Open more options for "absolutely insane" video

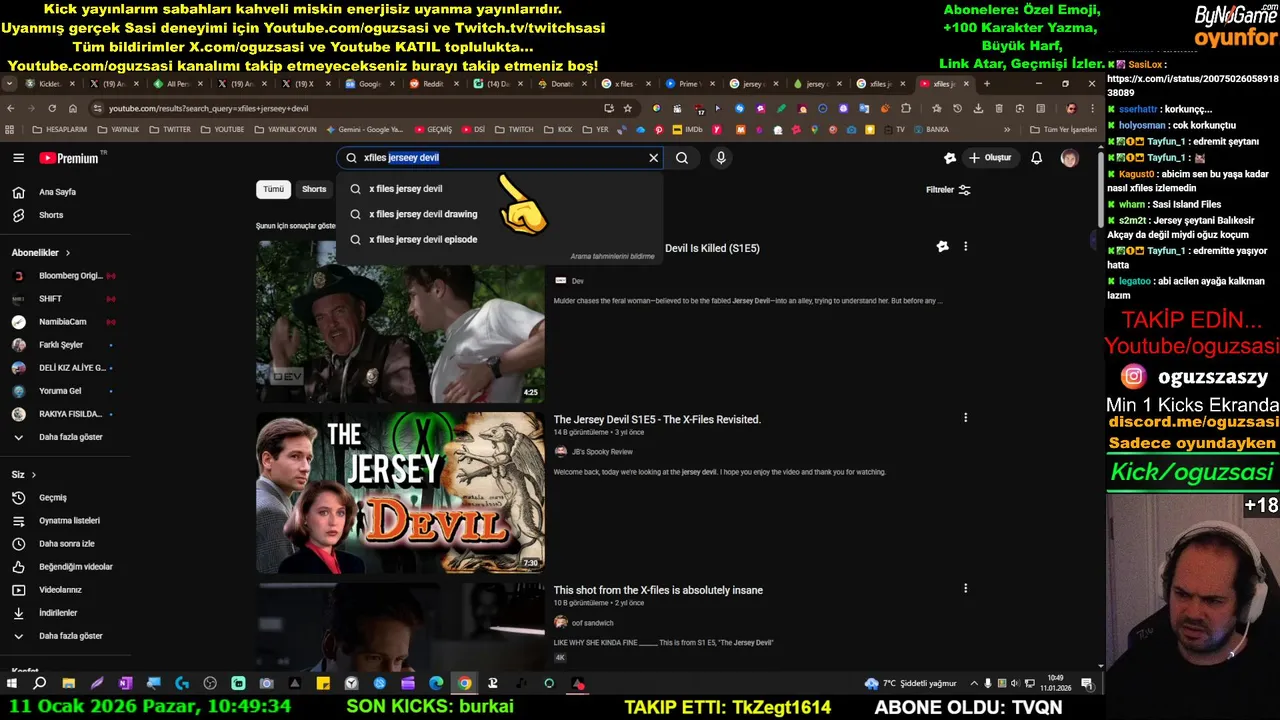pos(965,589)
